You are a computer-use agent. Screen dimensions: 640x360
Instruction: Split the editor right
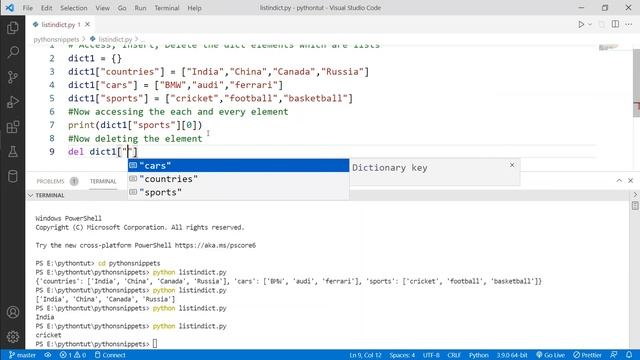pyautogui.click(x=615, y=24)
